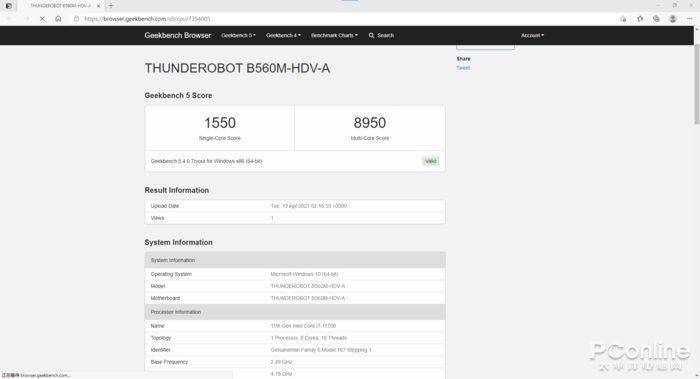Select the Base Frequency value
The width and height of the screenshot is (700, 379).
pos(281,362)
